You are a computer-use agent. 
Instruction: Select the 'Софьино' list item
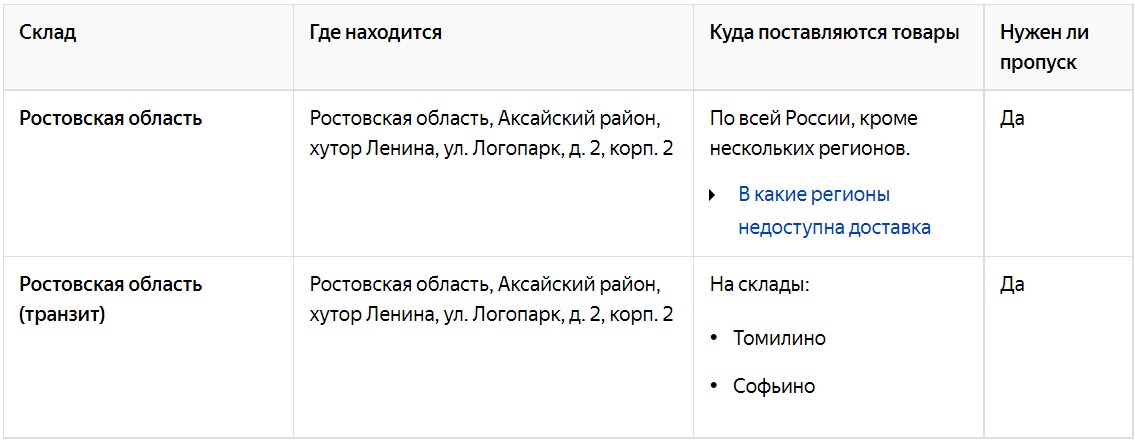pos(774,387)
